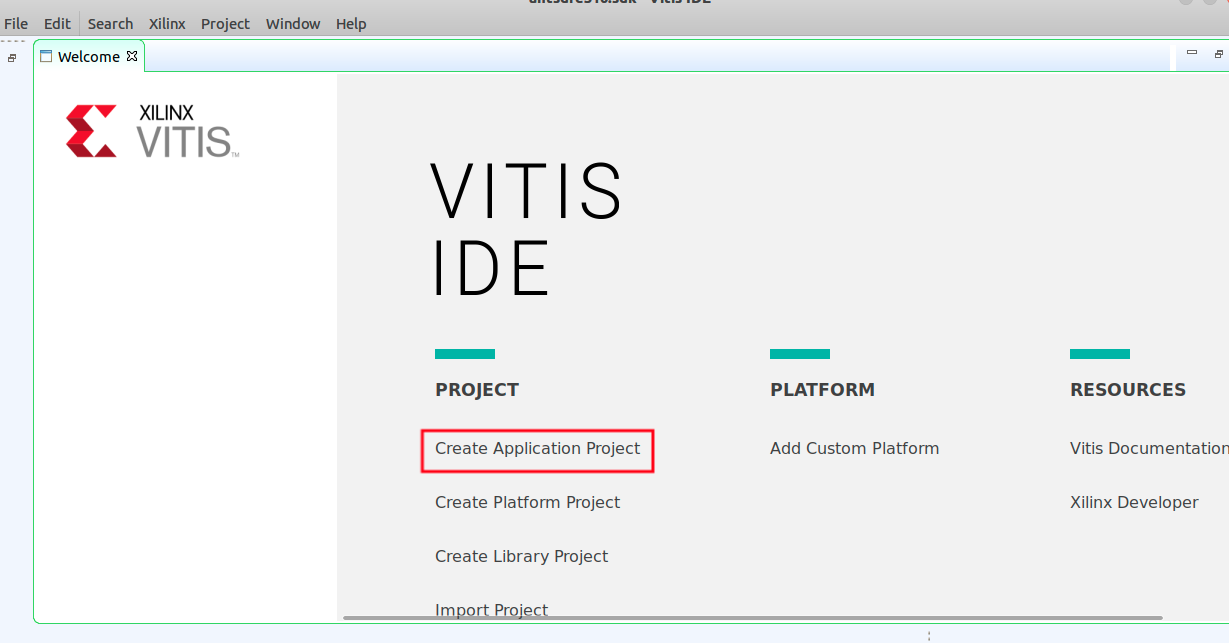Close the Welcome tab
Viewport: 1229px width, 643px height.
132,56
